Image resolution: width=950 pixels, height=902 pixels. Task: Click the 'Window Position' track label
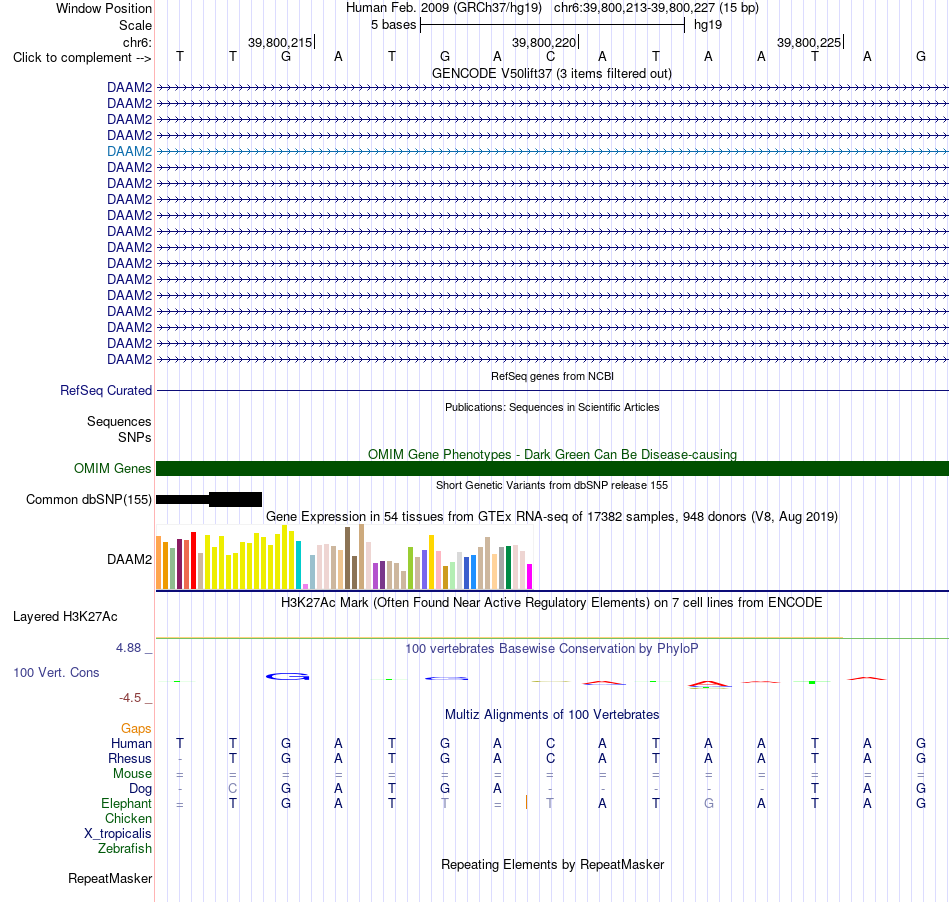[x=104, y=8]
